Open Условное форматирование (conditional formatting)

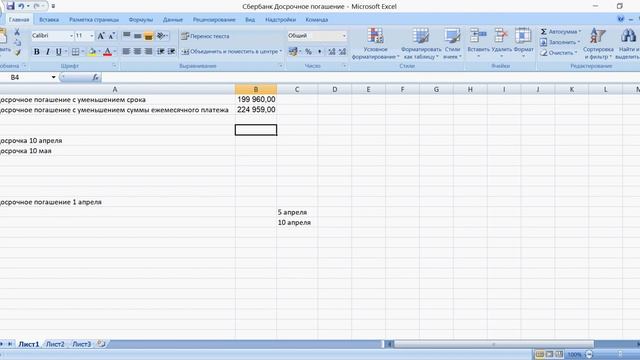click(376, 44)
